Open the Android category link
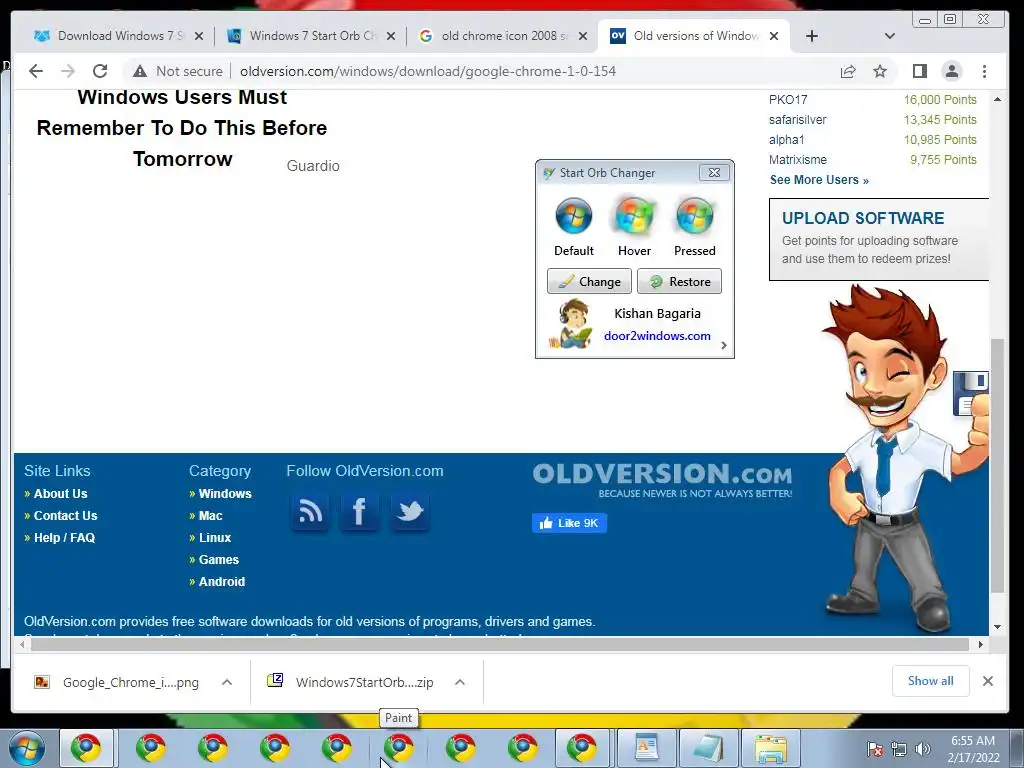The image size is (1024, 768). click(x=221, y=582)
